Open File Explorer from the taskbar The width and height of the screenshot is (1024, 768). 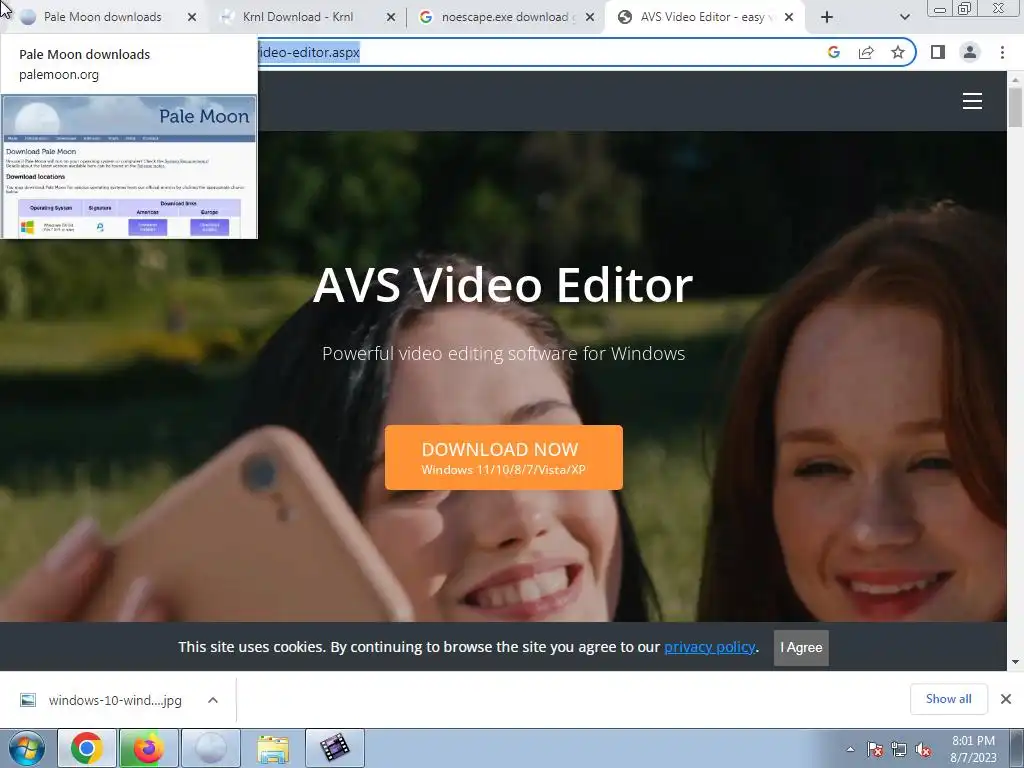coord(272,748)
